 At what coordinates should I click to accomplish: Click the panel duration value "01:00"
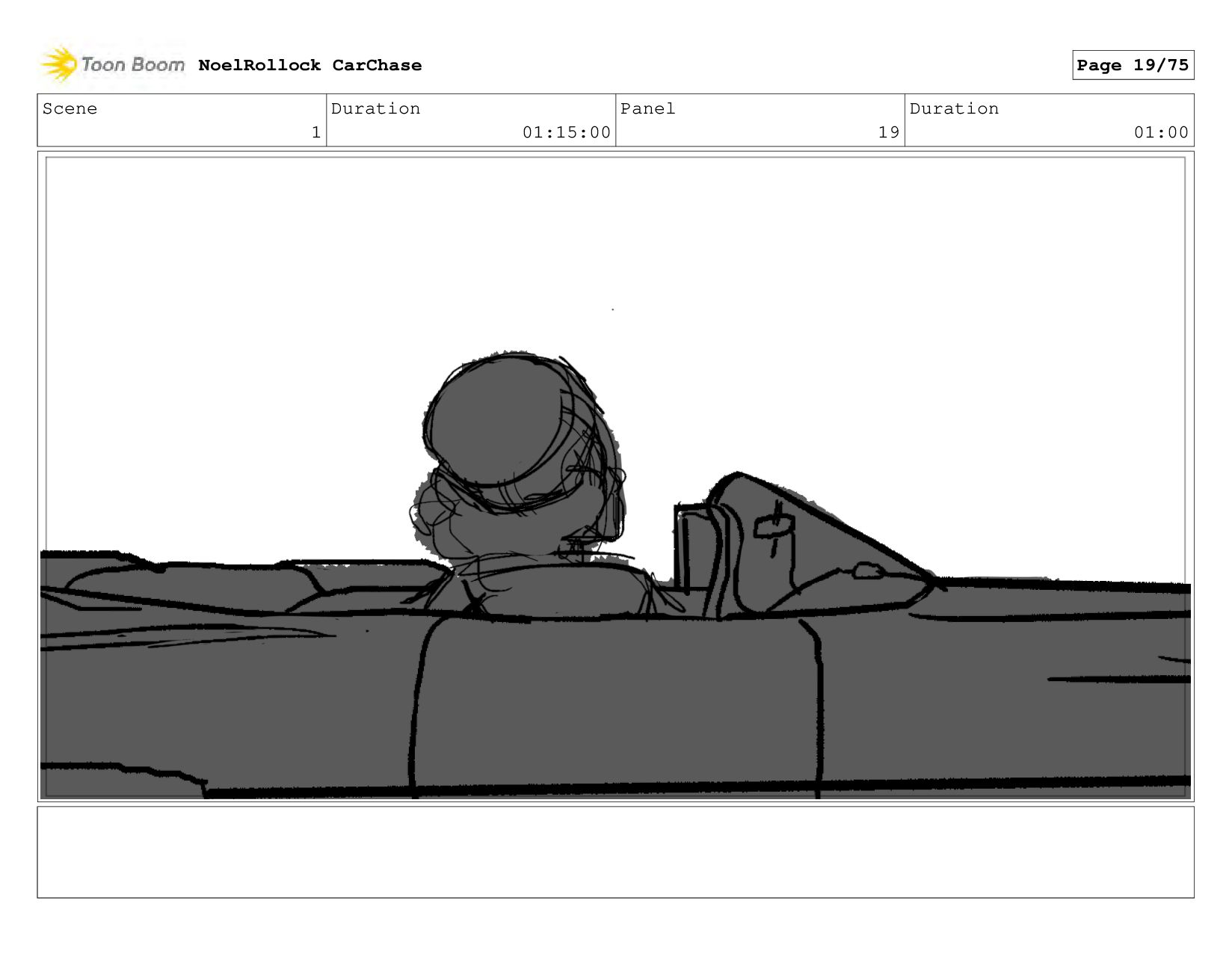point(1161,132)
